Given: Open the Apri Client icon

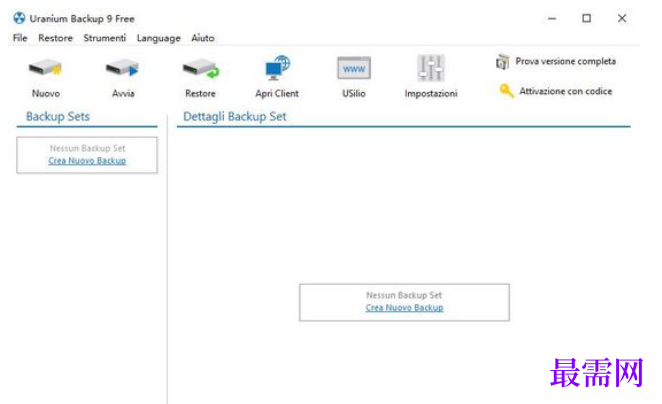Looking at the screenshot, I should [x=277, y=68].
